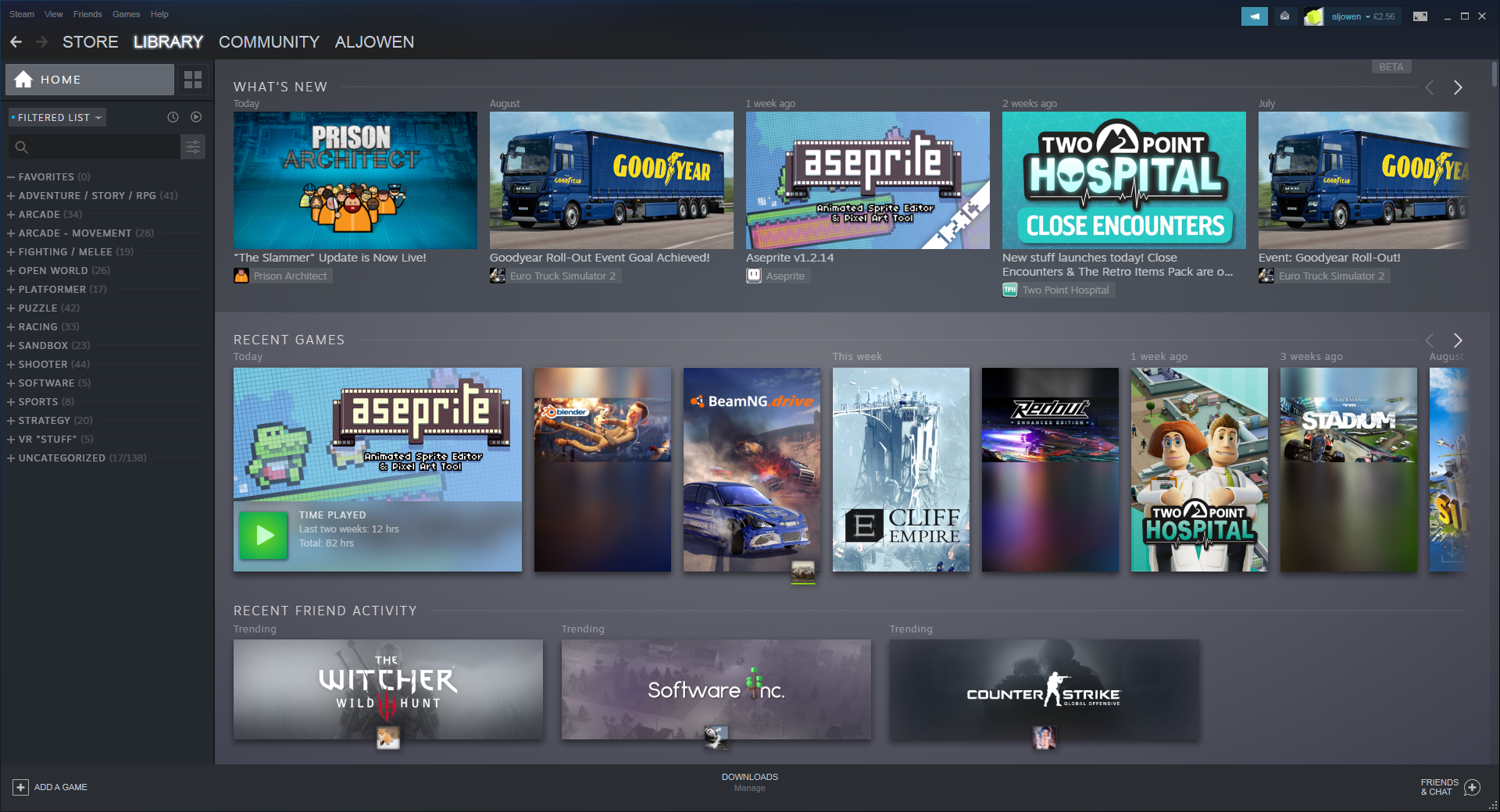
Task: Click friend avatar under Counter-Strike card
Action: pos(1045,737)
